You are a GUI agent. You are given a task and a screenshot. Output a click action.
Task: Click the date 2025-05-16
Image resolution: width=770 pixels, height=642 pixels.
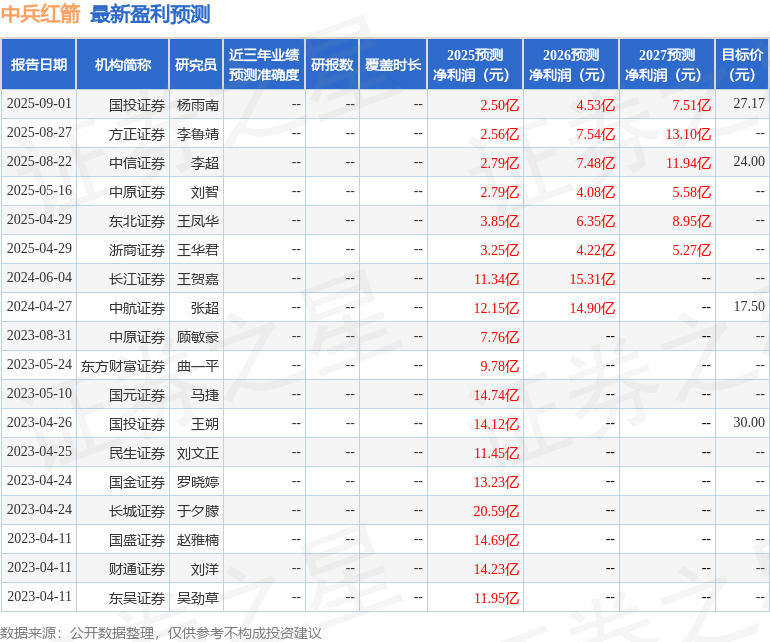[x=39, y=191]
